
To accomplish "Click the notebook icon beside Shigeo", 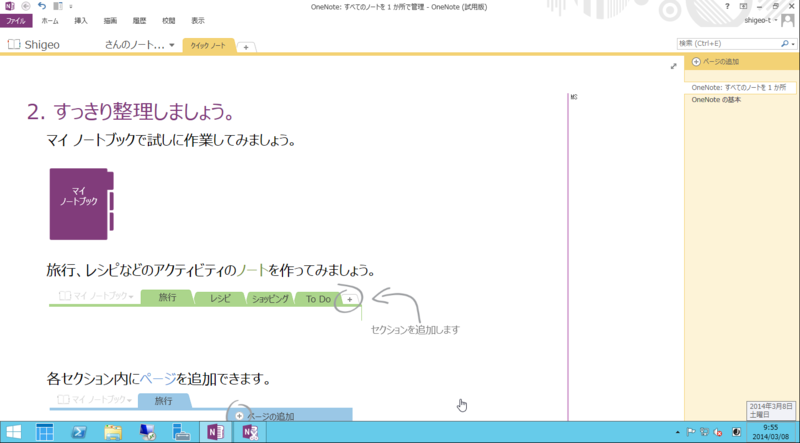I will 14,44.
